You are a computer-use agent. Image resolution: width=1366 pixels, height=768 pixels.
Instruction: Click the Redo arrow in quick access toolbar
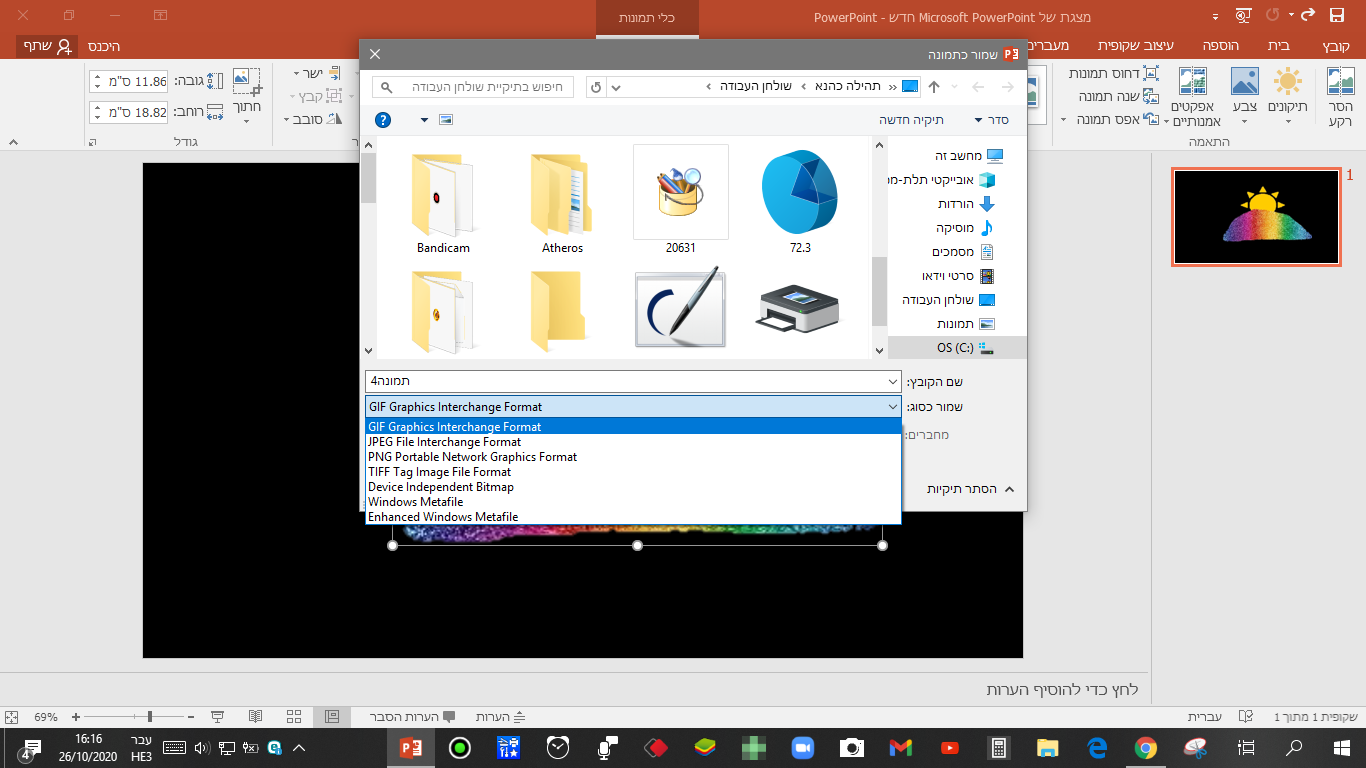1307,15
